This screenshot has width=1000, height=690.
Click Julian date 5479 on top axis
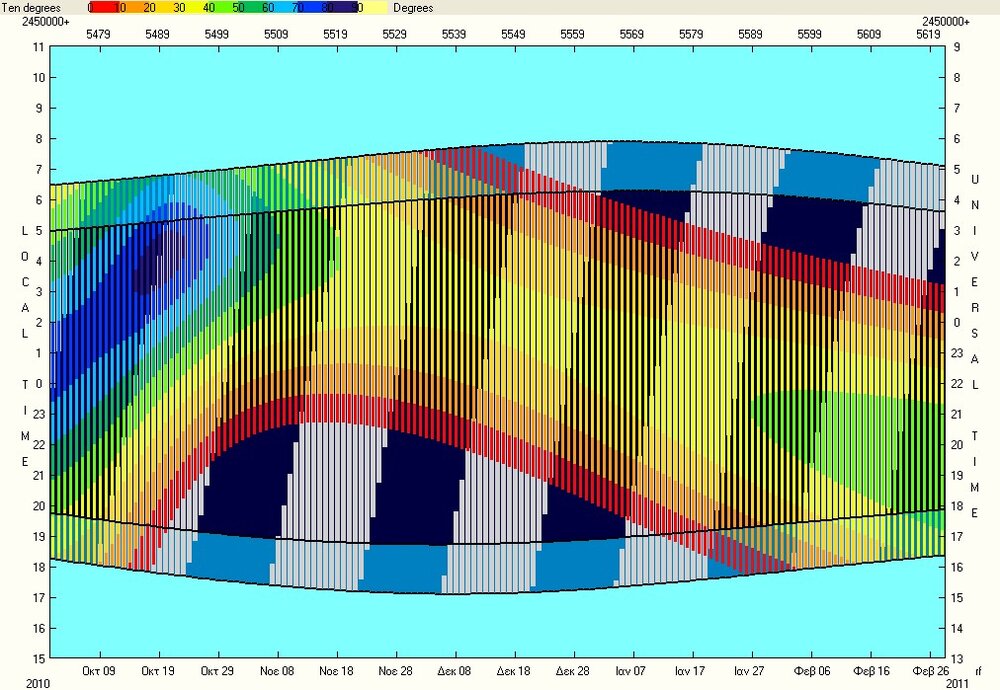(98, 34)
